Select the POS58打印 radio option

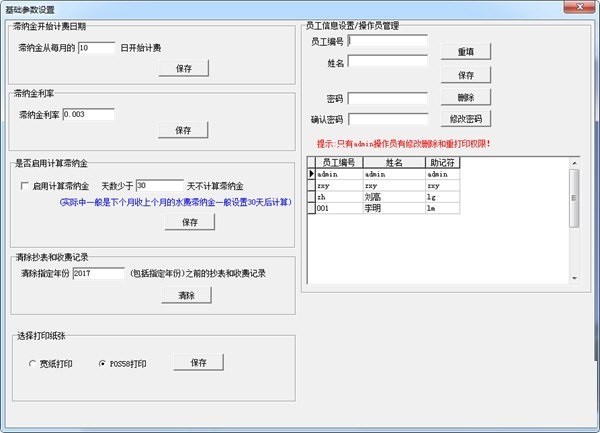click(x=101, y=363)
